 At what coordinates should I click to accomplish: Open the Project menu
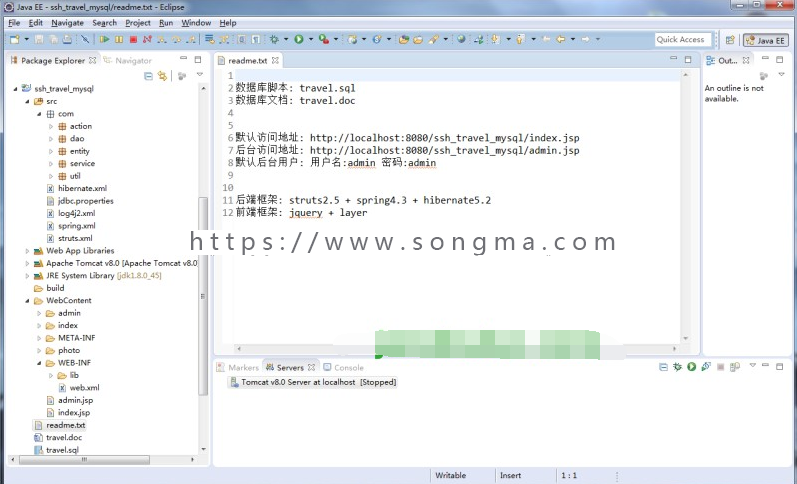[x=138, y=23]
